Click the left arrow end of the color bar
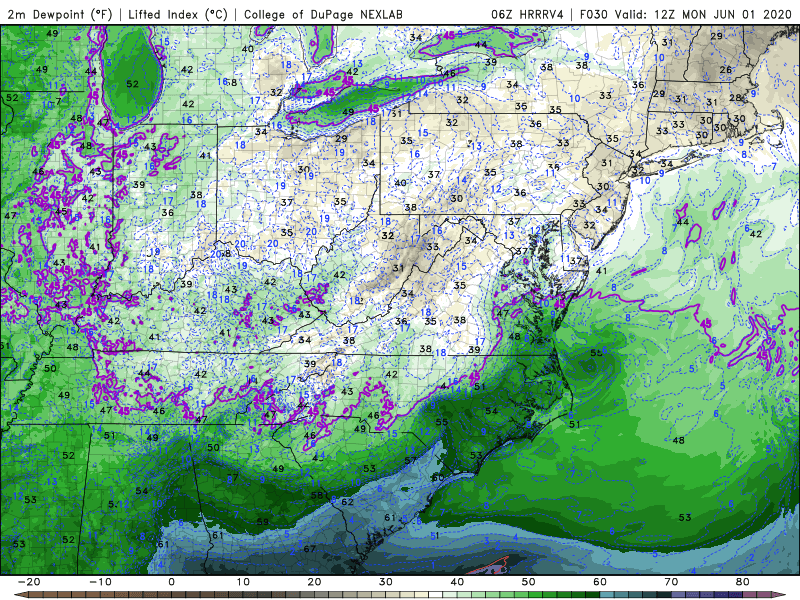This screenshot has height=600, width=800. coord(19,595)
